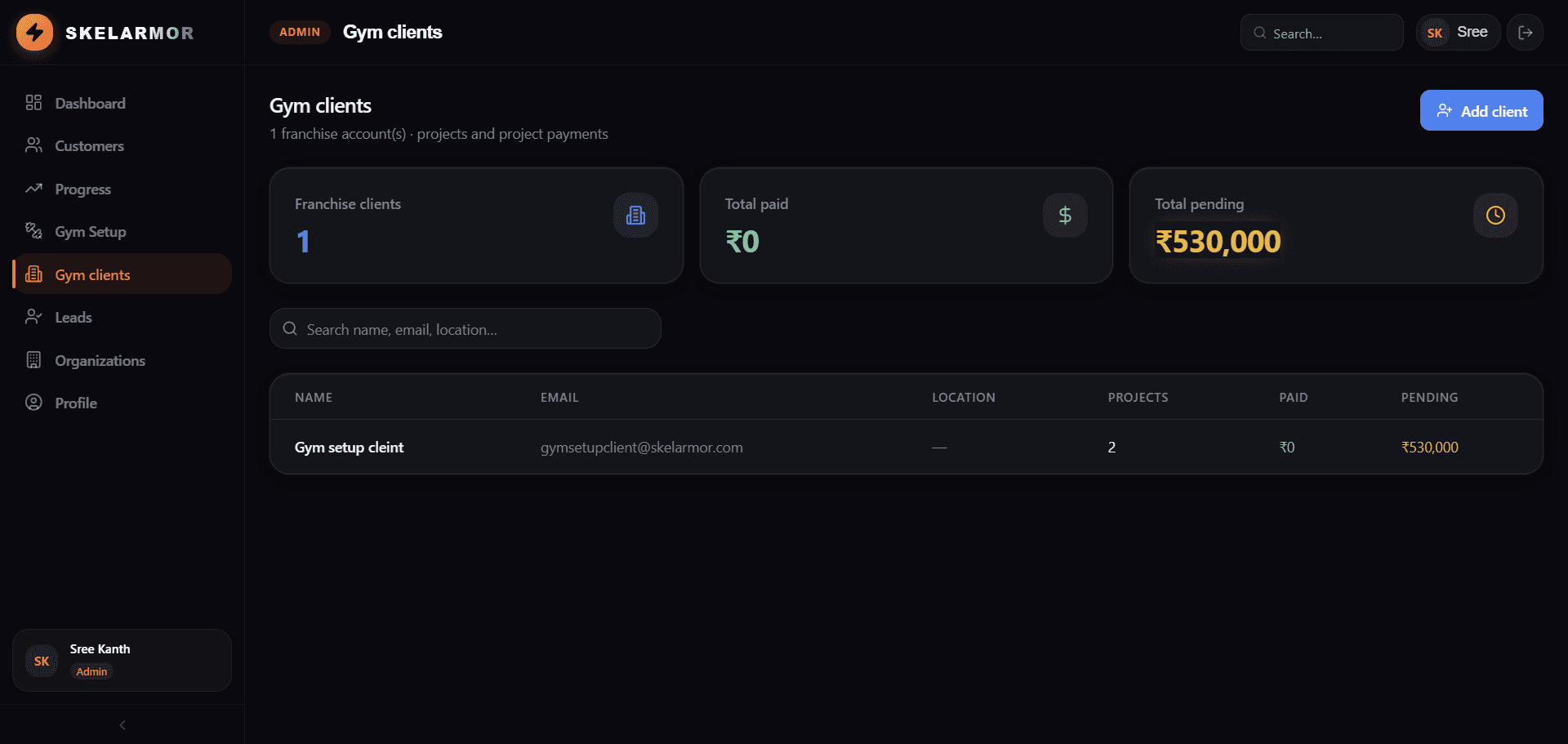1568x744 pixels.
Task: Click the Organizations building icon
Action: tap(33, 360)
